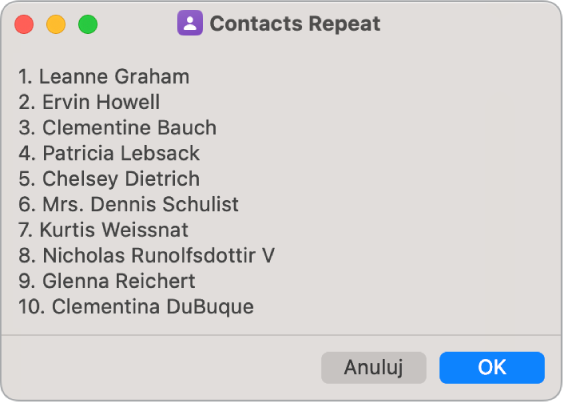
Task: Dismiss dialog using Anuluj button
Action: [374, 367]
